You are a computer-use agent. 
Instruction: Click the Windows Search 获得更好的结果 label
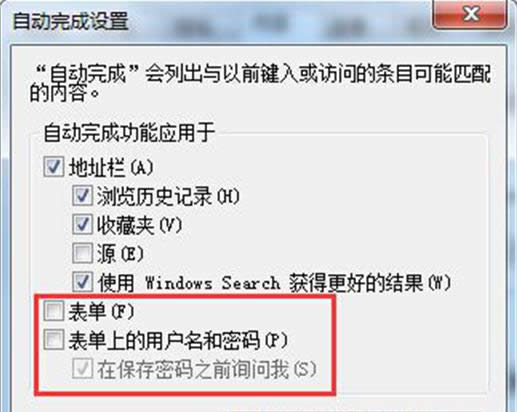click(274, 283)
